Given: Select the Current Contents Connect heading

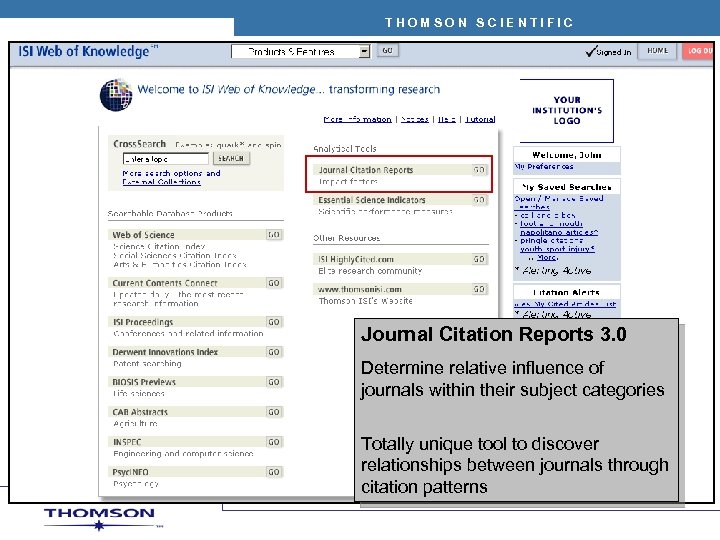Looking at the screenshot, I should point(165,283).
